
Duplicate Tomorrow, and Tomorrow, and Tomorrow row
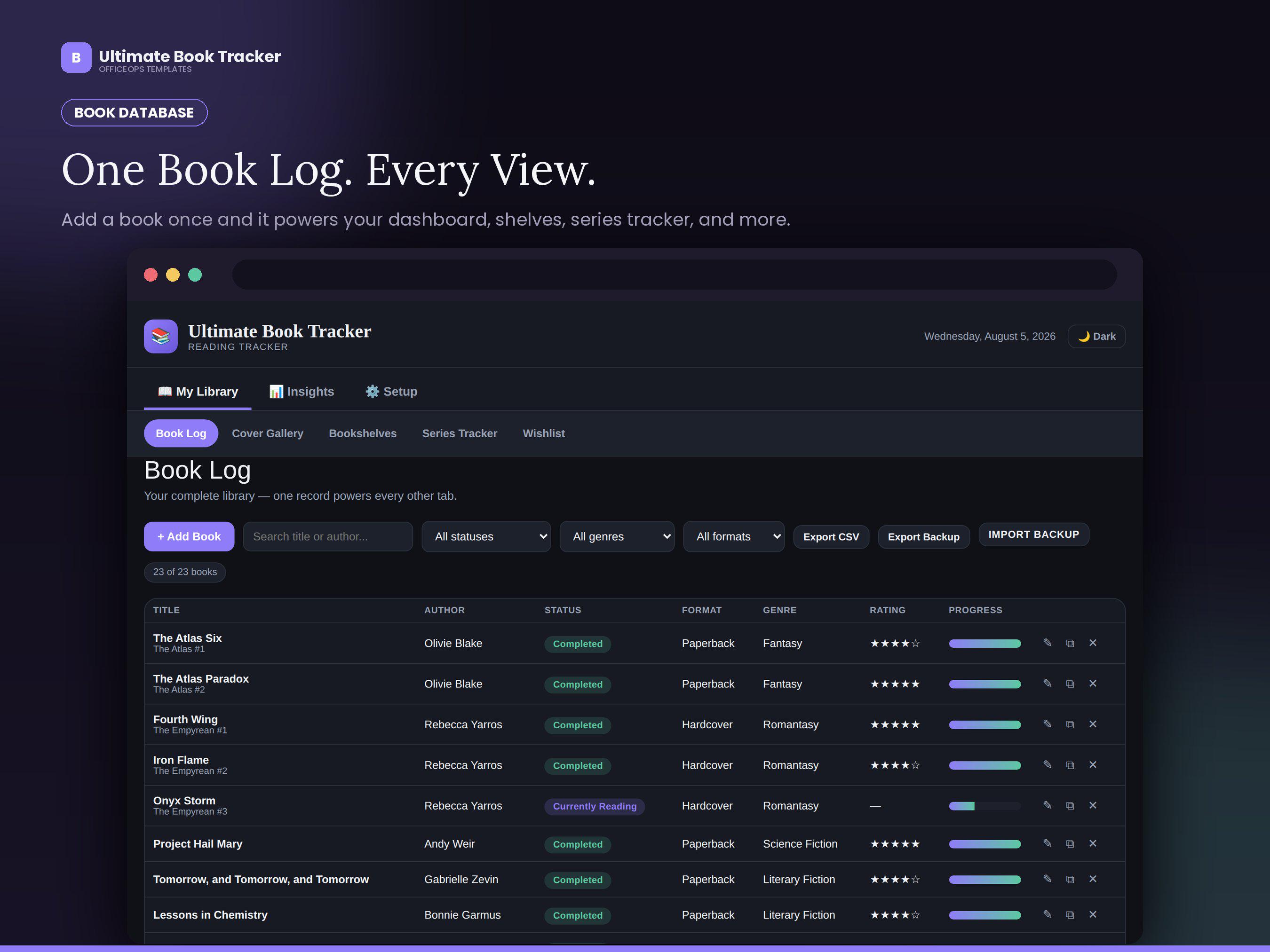click(1070, 879)
